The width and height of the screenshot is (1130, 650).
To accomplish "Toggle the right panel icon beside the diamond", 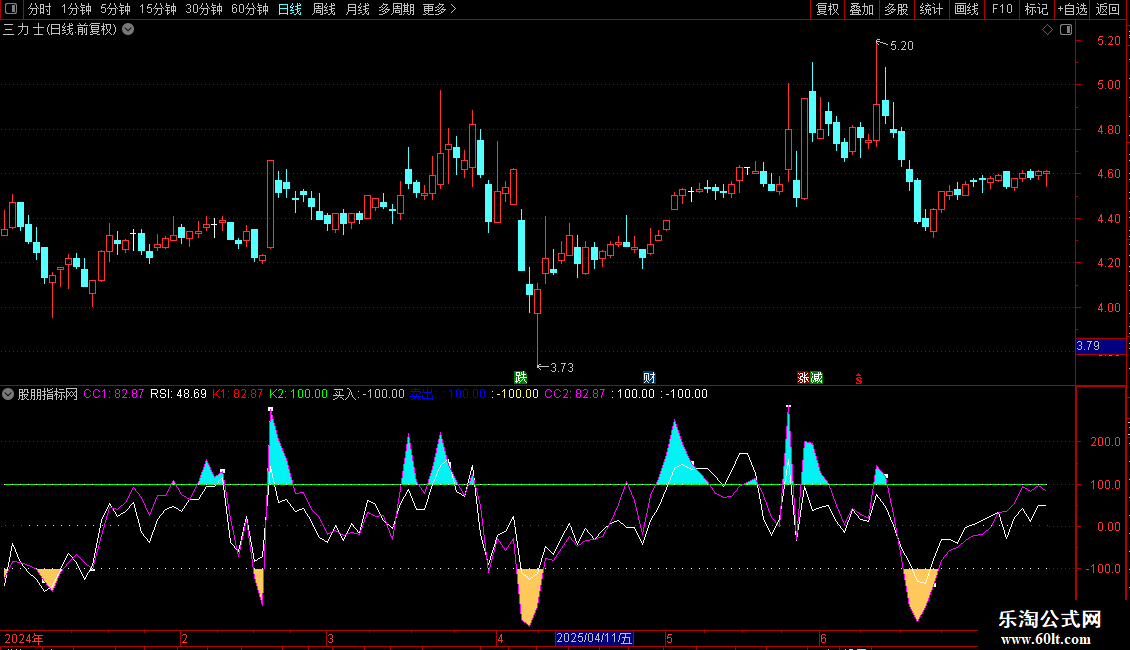I will [1066, 30].
